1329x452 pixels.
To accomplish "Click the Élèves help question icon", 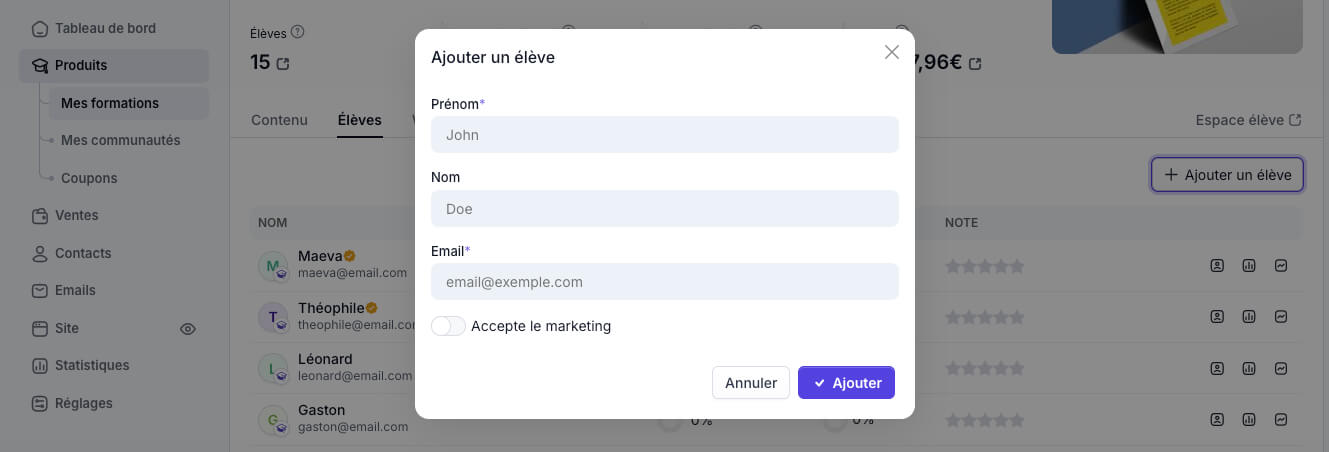I will coord(297,32).
